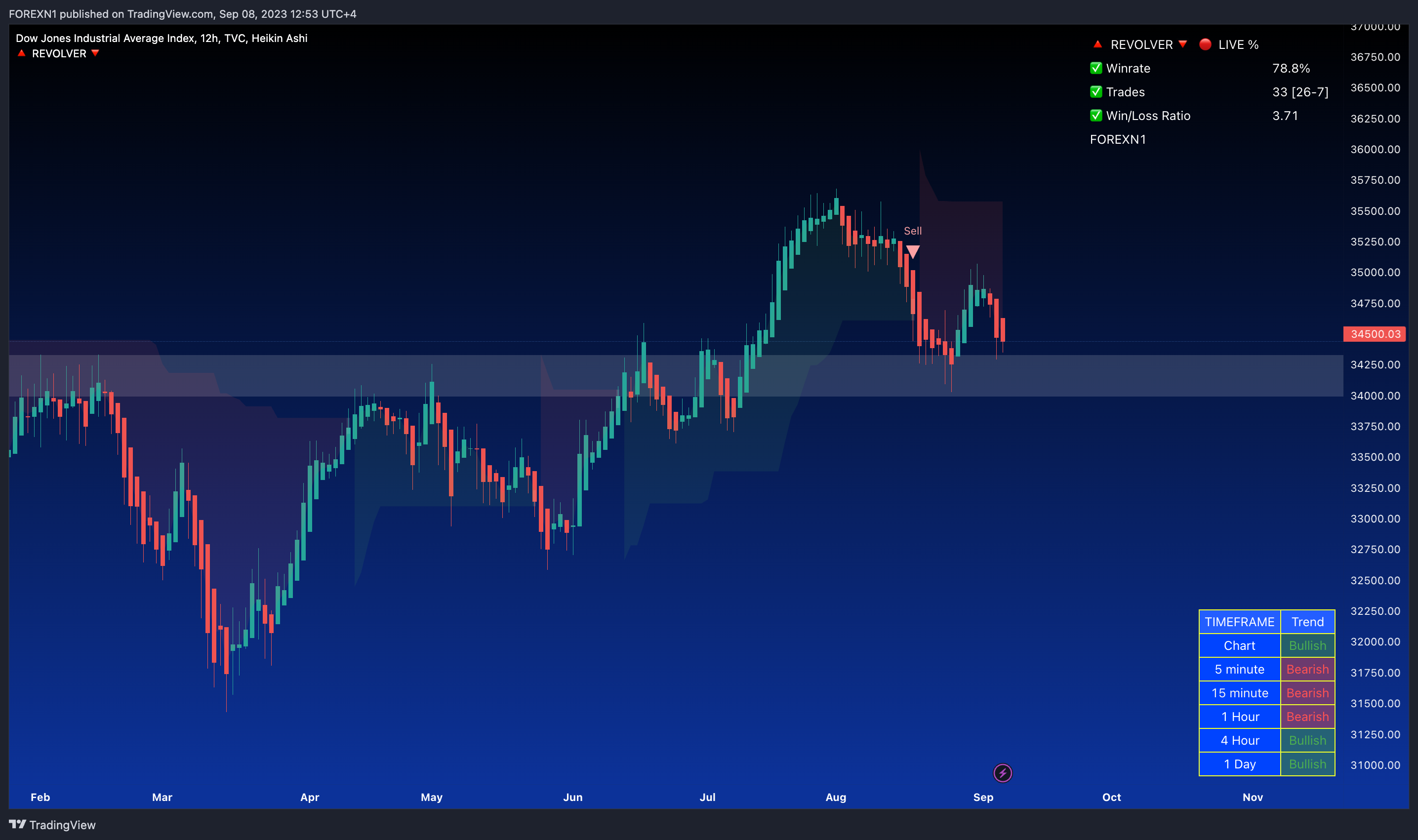1418x840 pixels.
Task: Click the current price label 34500.03
Action: tap(1375, 334)
